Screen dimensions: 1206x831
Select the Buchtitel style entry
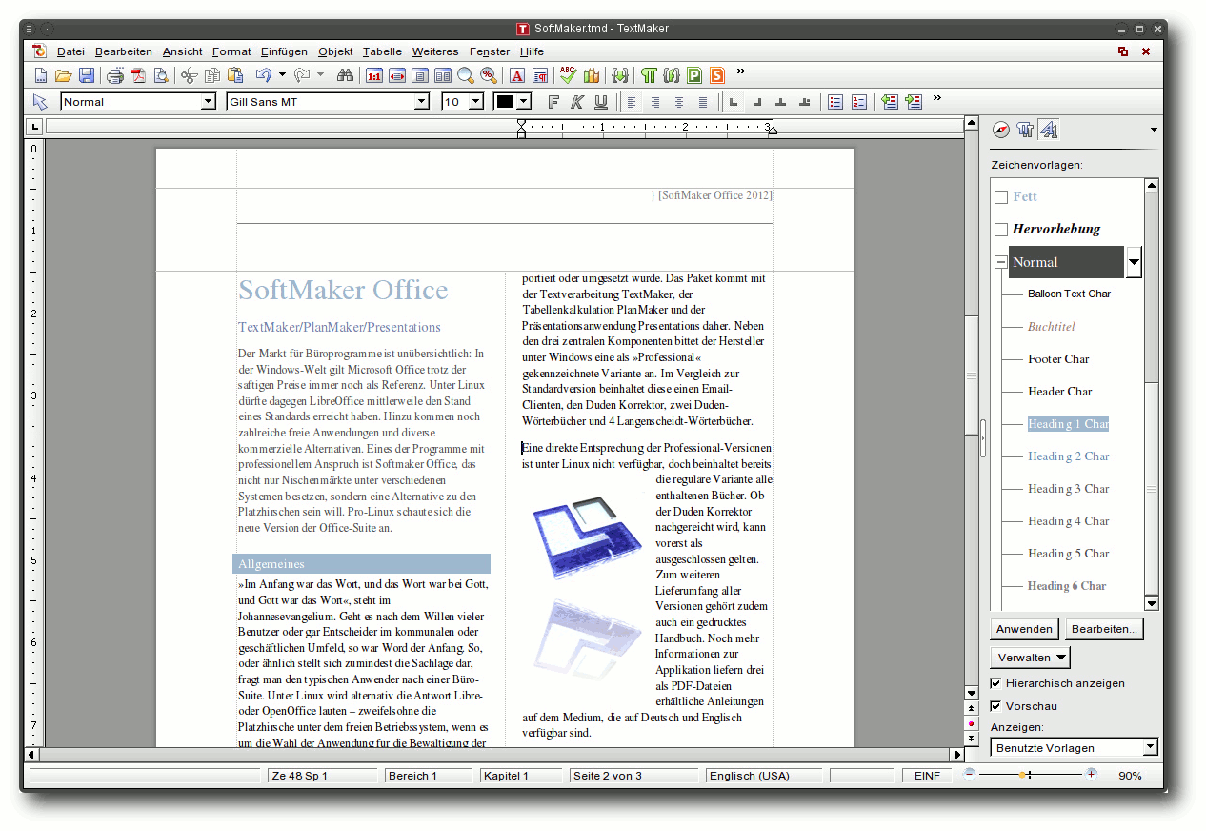1051,327
